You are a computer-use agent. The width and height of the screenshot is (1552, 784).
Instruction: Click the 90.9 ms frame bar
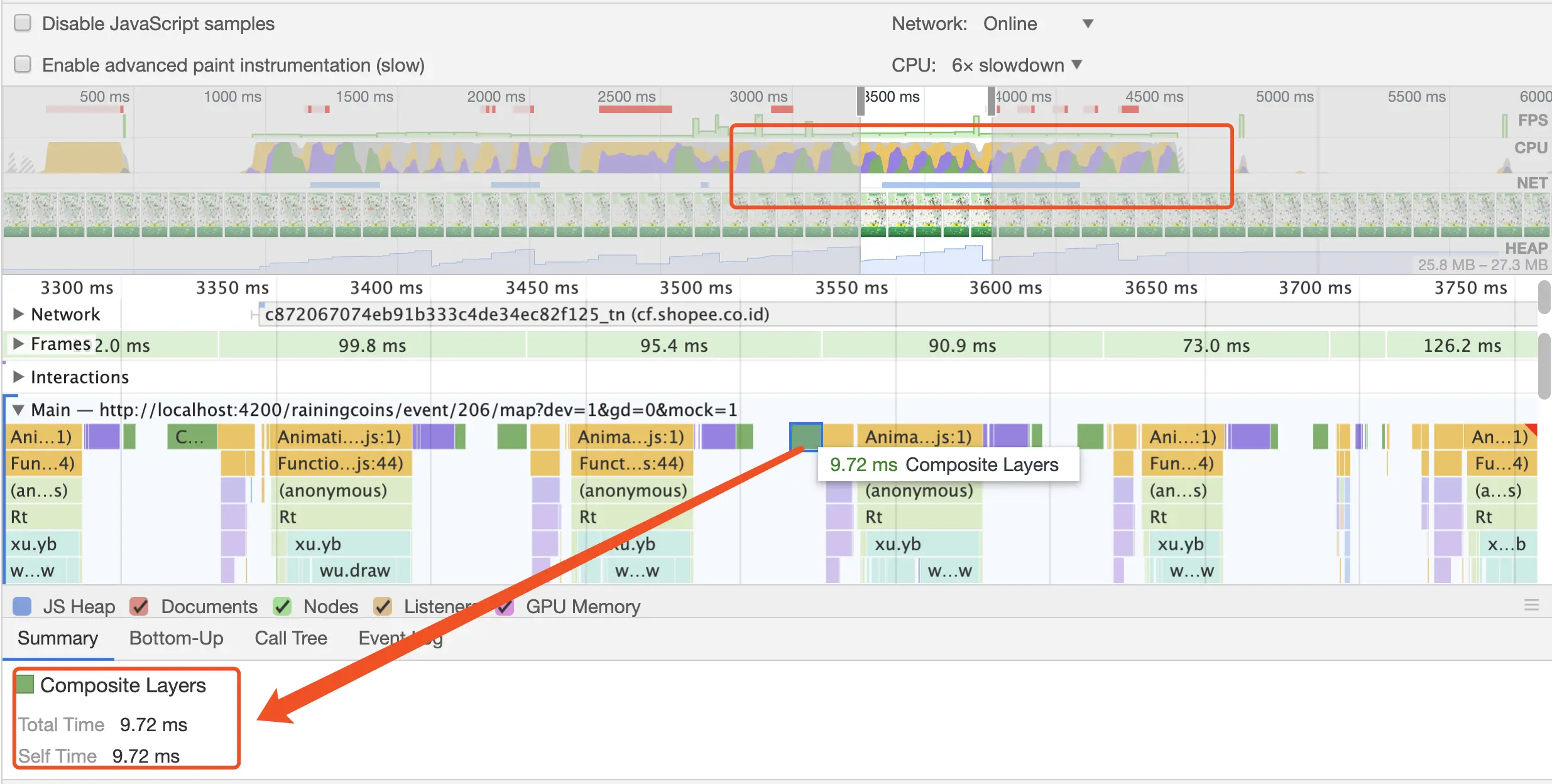961,346
